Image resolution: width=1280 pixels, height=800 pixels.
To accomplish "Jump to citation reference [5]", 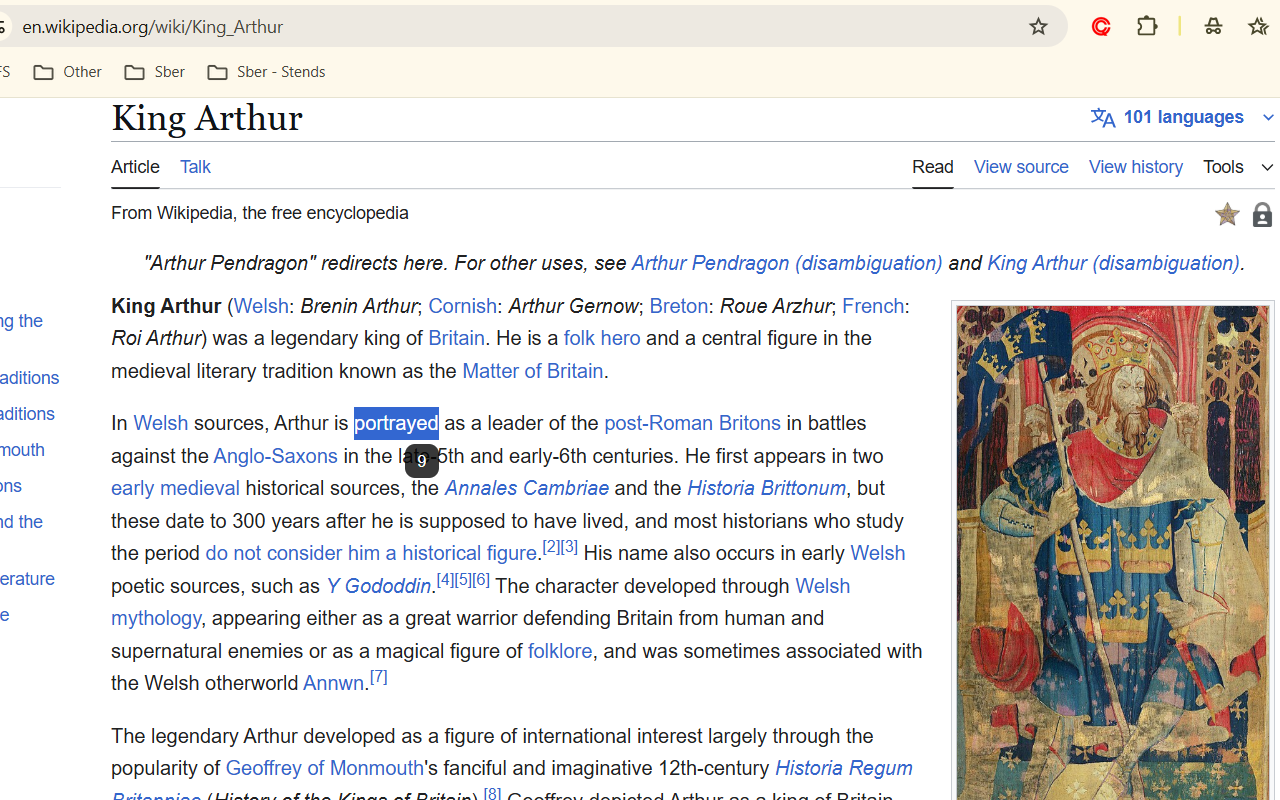I will (x=463, y=580).
